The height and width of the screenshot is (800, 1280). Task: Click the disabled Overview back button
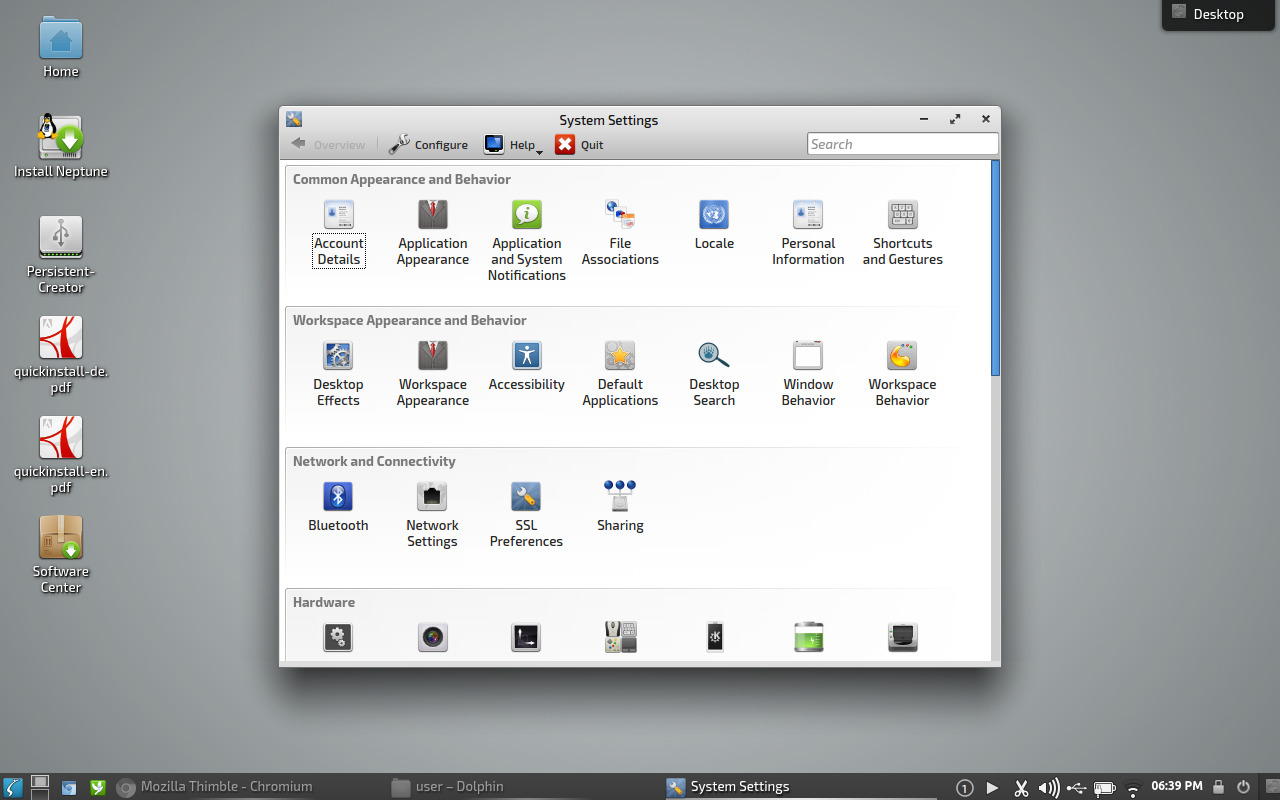click(x=329, y=144)
